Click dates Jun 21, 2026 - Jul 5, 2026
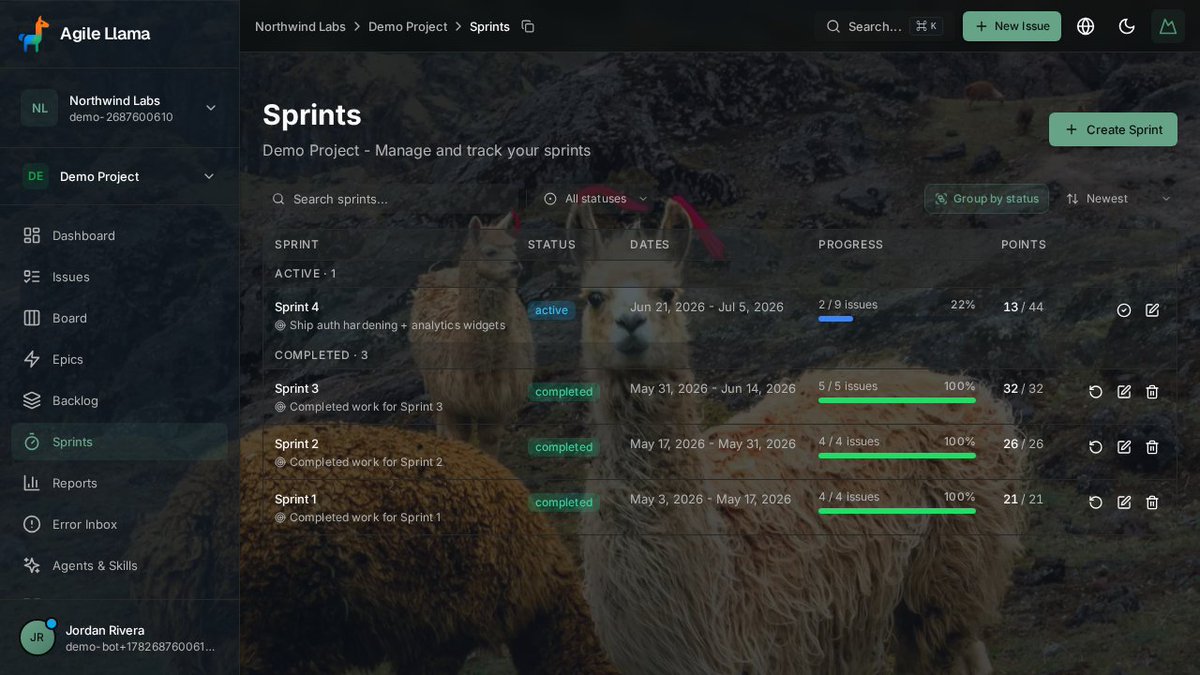Screen dimensions: 1200x675 [707, 307]
